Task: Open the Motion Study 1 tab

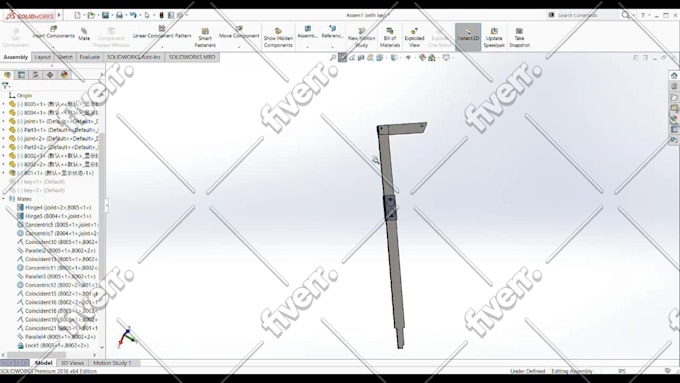Action: (112, 363)
